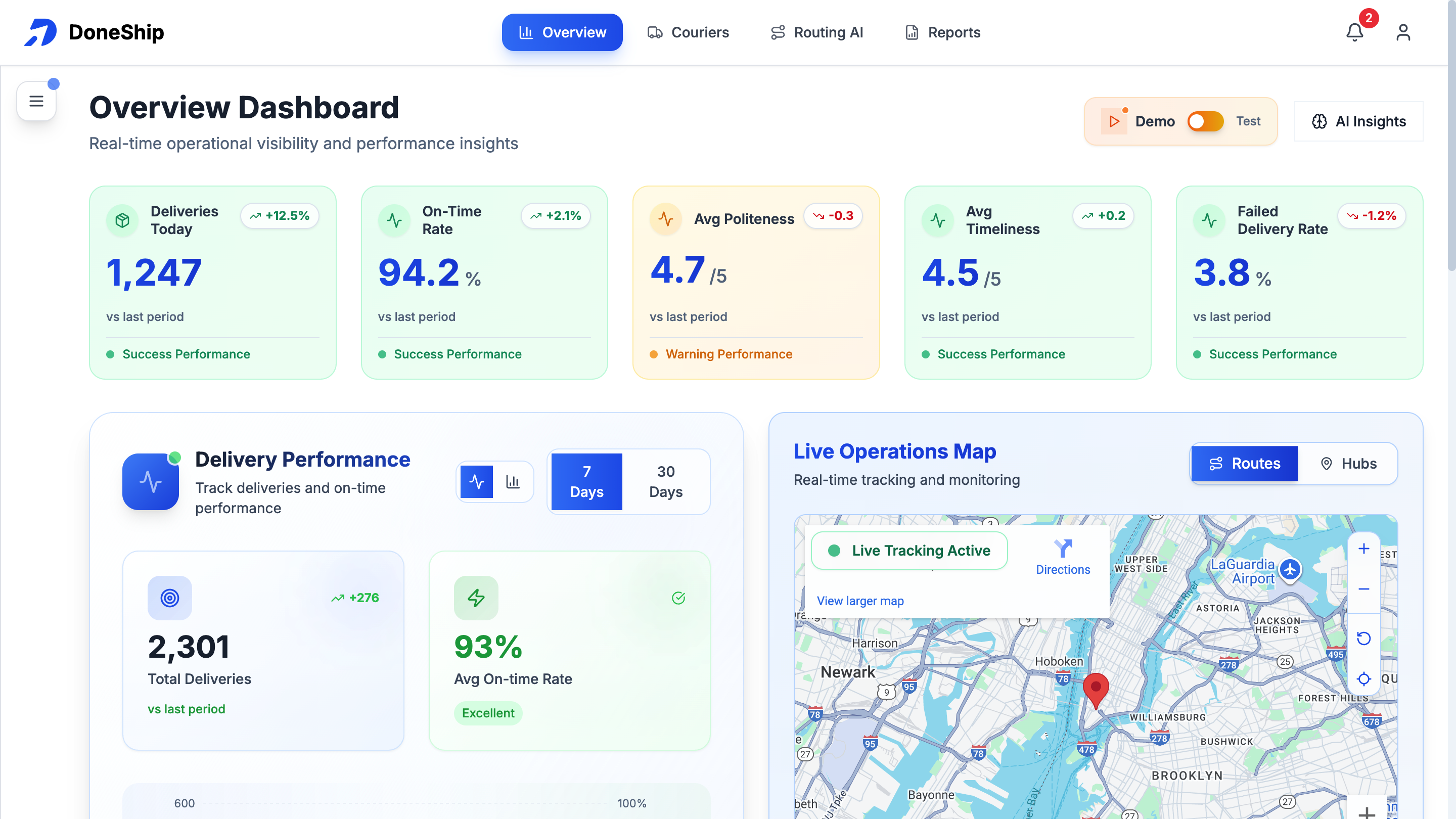1456x819 pixels.
Task: Open the notifications bell
Action: pos(1354,32)
